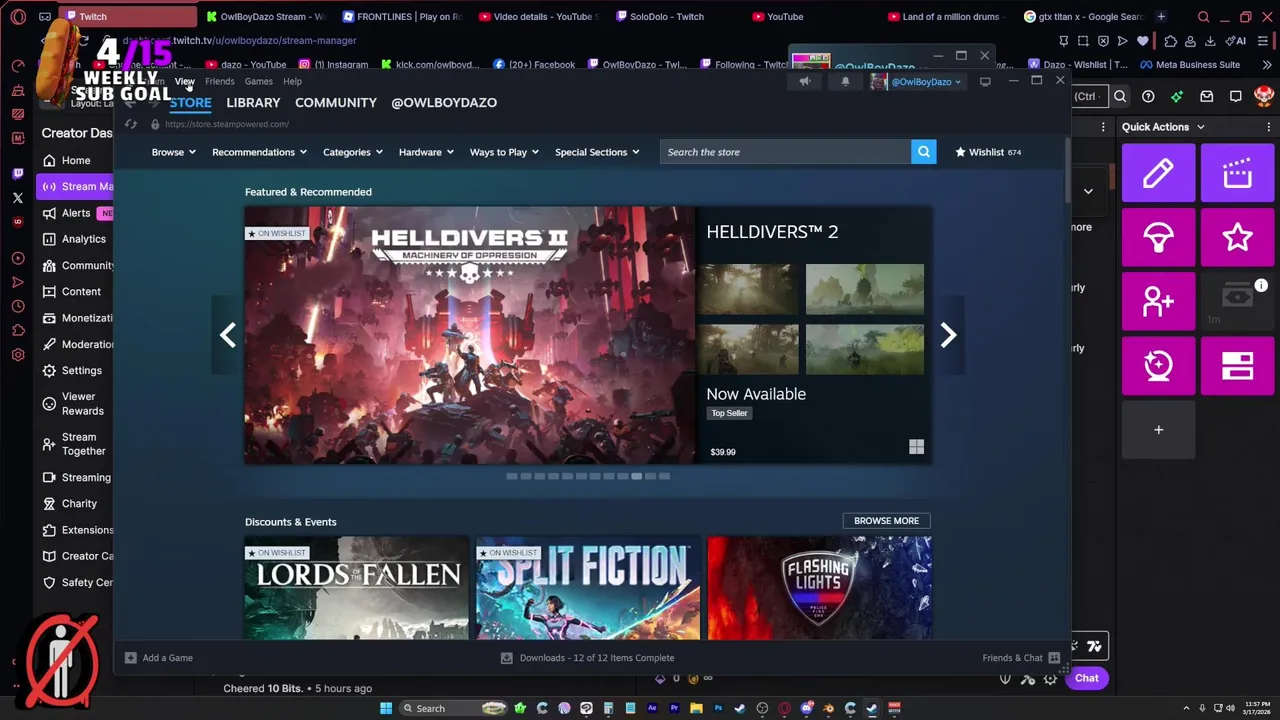
Task: Open Opera extensions puzzle icon
Action: point(1170,41)
